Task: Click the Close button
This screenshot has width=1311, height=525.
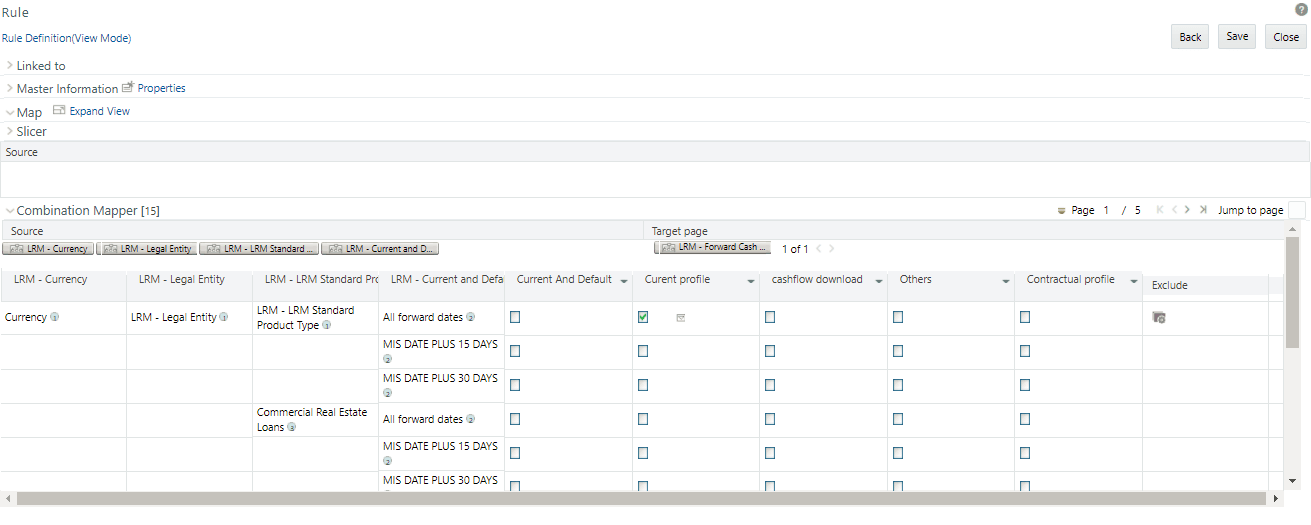Action: (1286, 37)
